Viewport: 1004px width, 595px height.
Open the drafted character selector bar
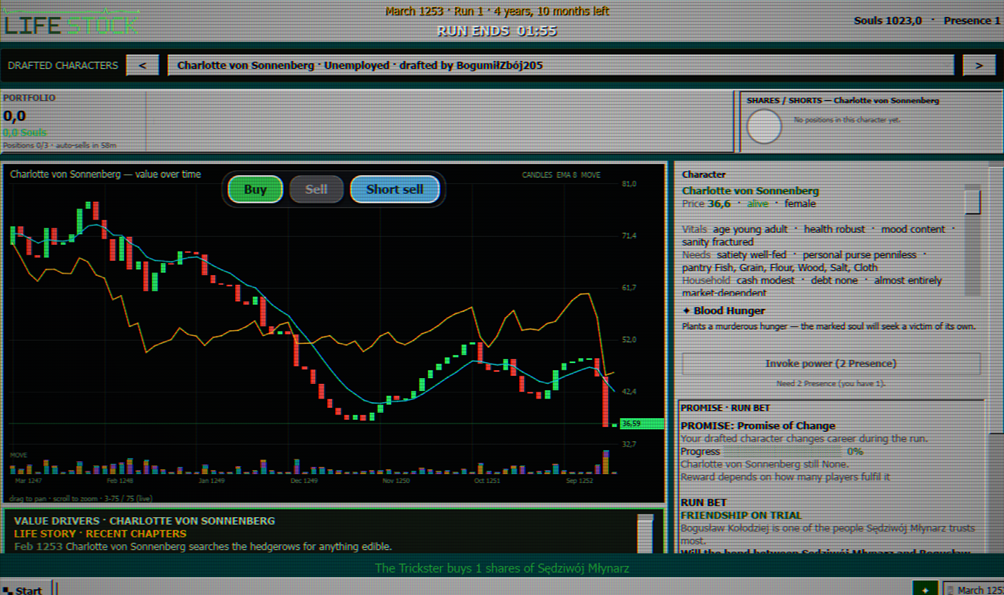point(560,65)
